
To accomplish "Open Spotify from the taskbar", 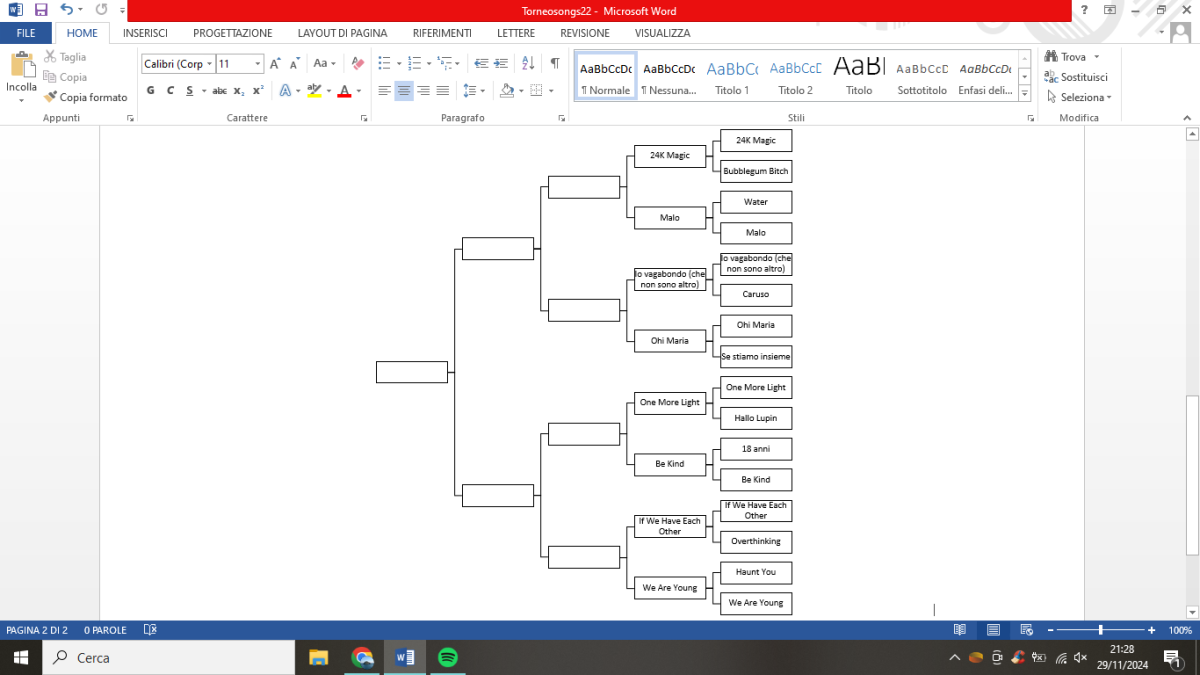I will tap(448, 657).
